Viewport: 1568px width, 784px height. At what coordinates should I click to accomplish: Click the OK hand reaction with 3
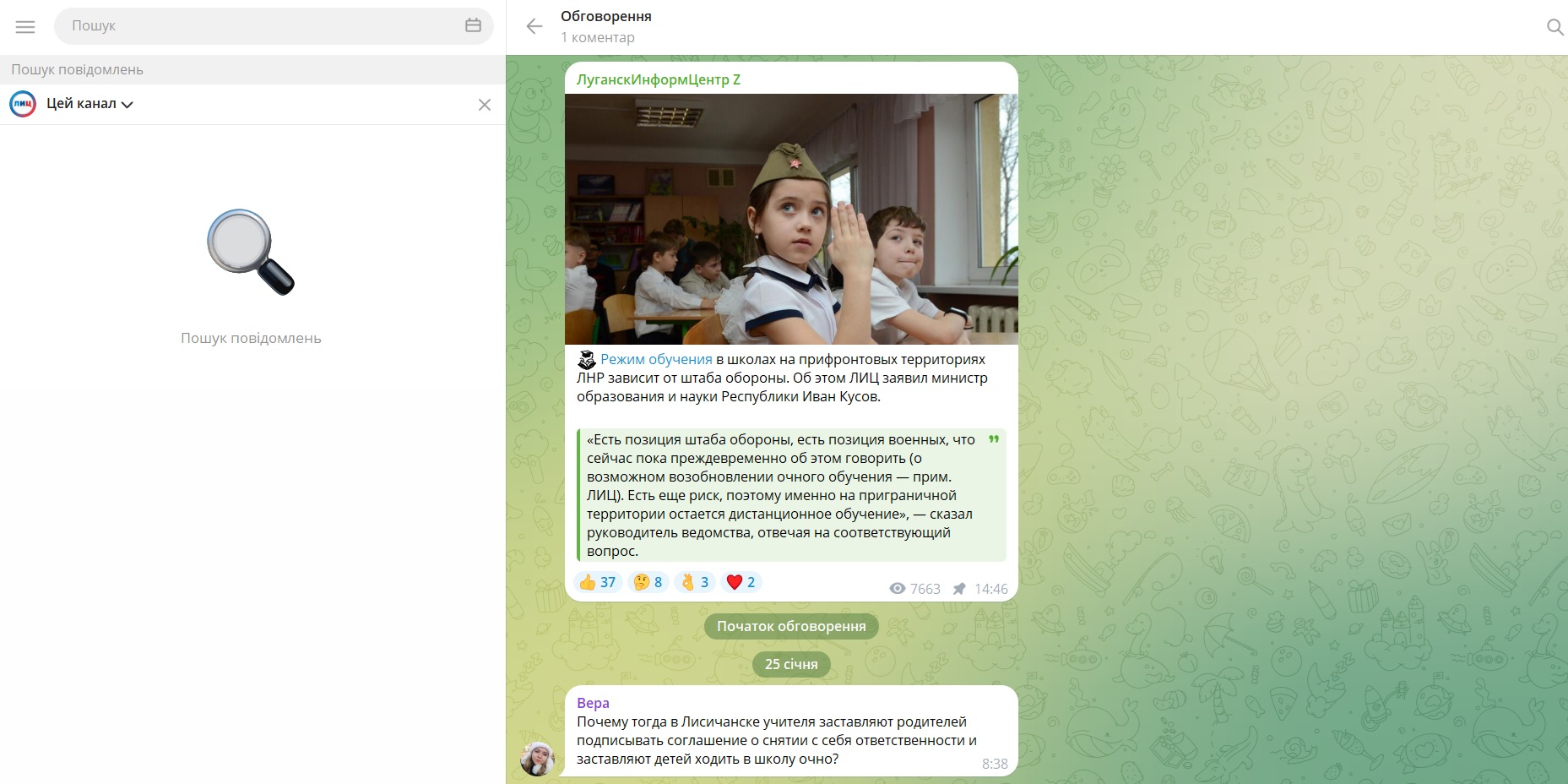694,582
